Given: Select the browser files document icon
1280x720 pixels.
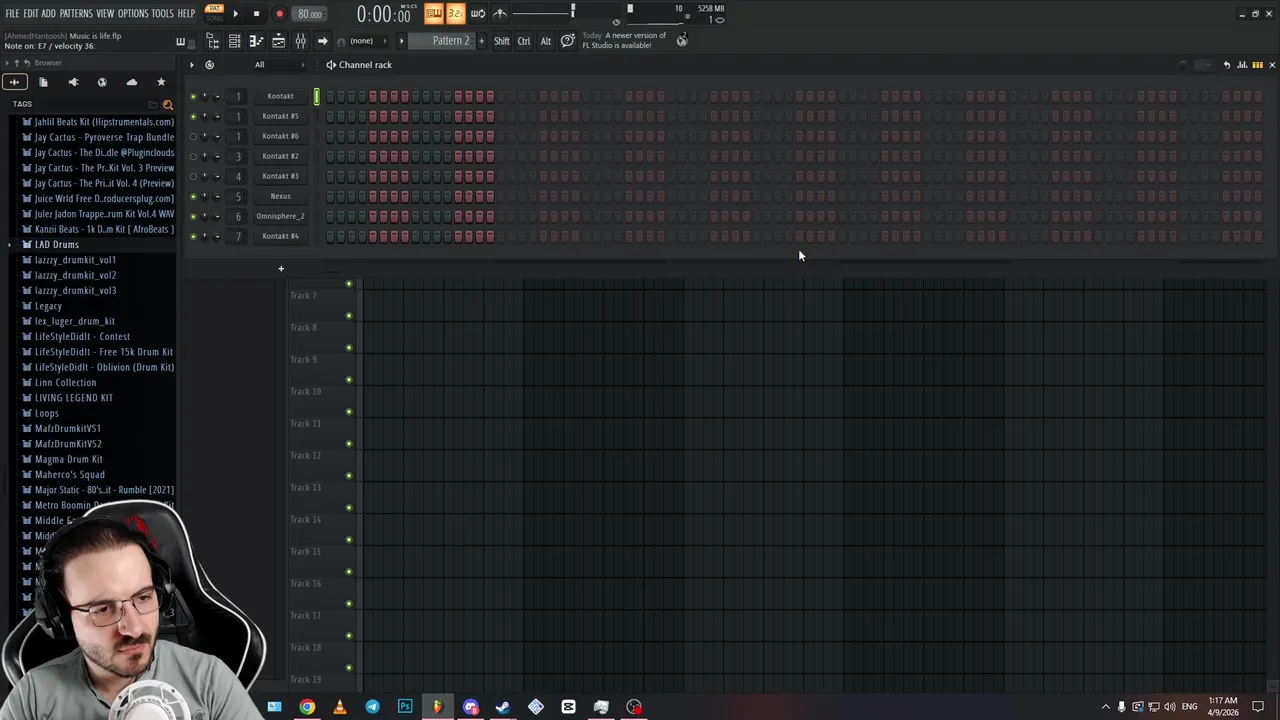Looking at the screenshot, I should pos(43,82).
